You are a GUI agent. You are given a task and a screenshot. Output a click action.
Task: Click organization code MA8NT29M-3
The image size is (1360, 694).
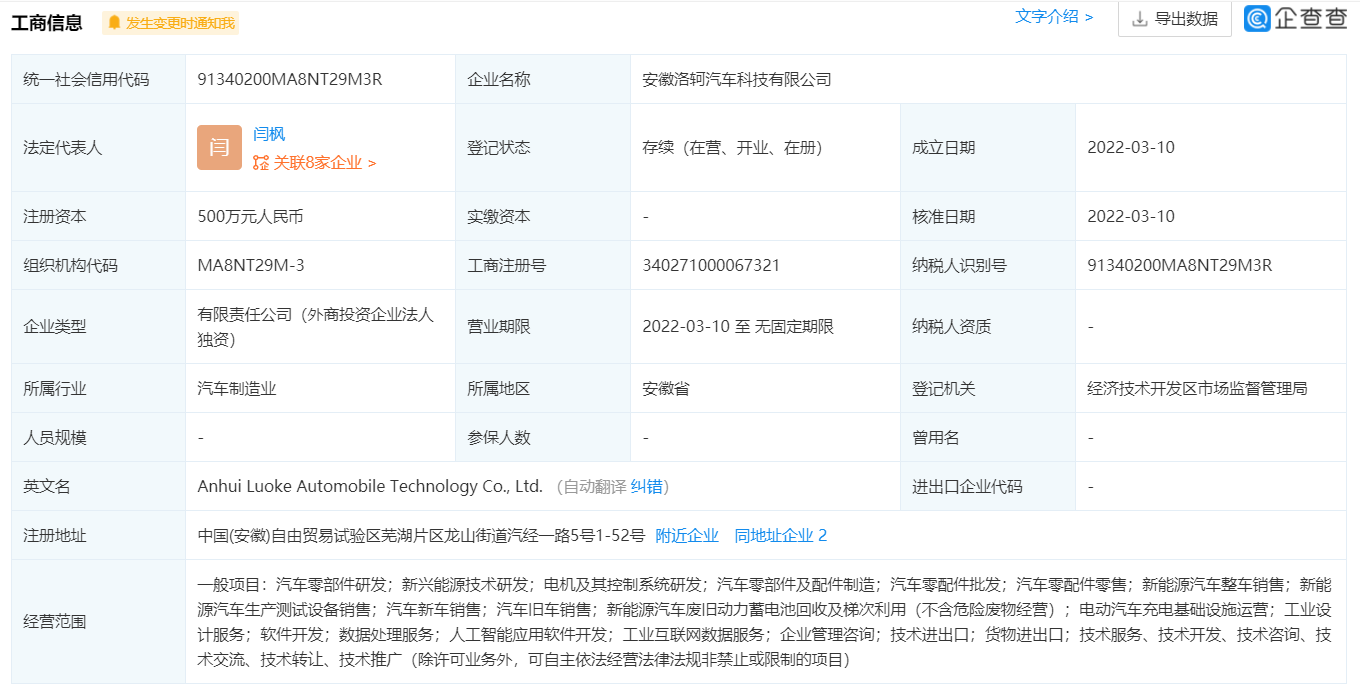pyautogui.click(x=251, y=266)
